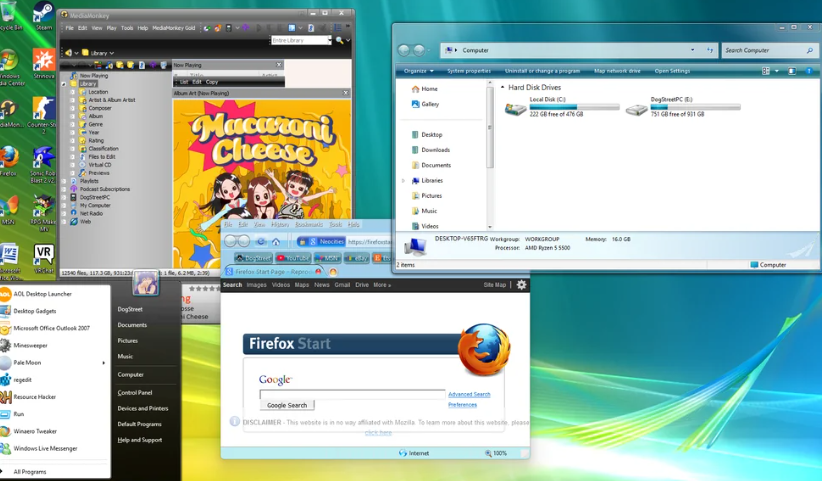
Task: Click the Firefox reload button
Action: coord(261,242)
